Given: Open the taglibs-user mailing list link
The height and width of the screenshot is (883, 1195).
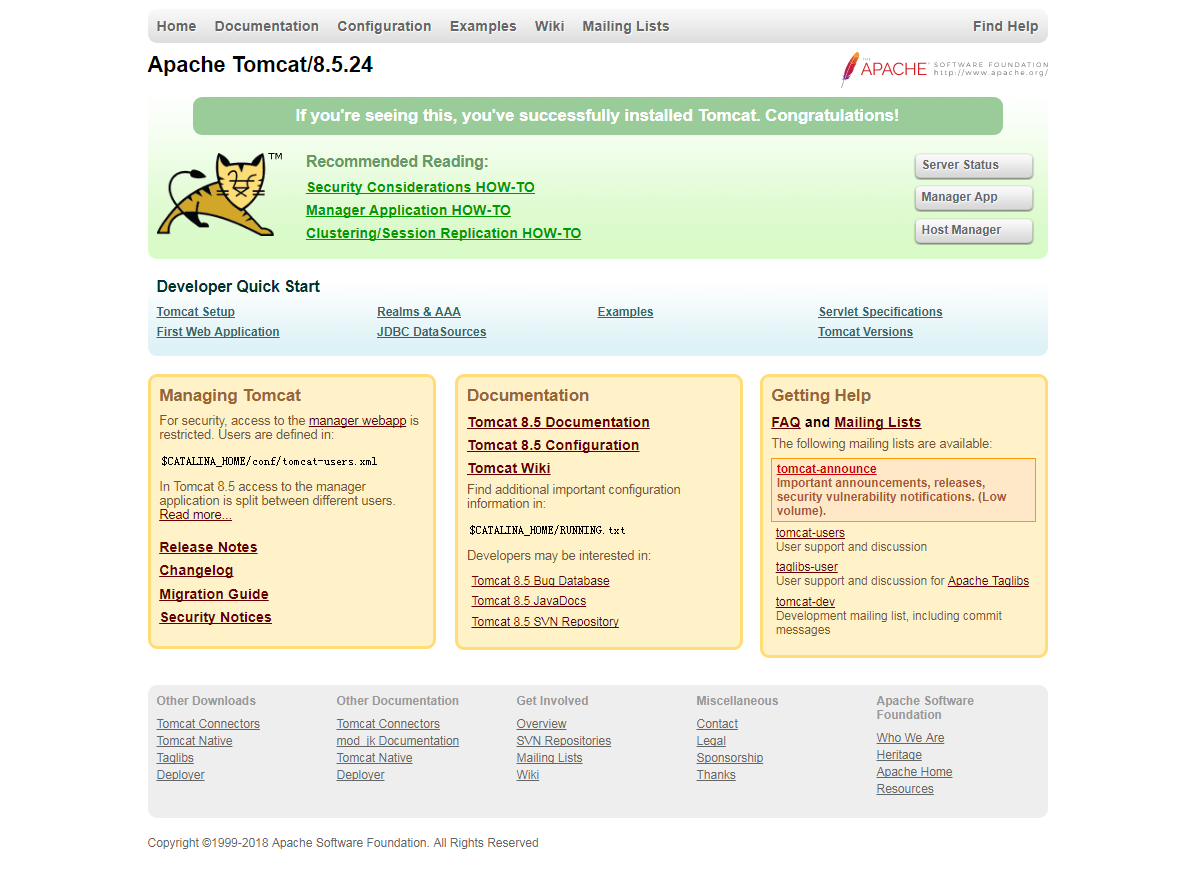Looking at the screenshot, I should (806, 567).
